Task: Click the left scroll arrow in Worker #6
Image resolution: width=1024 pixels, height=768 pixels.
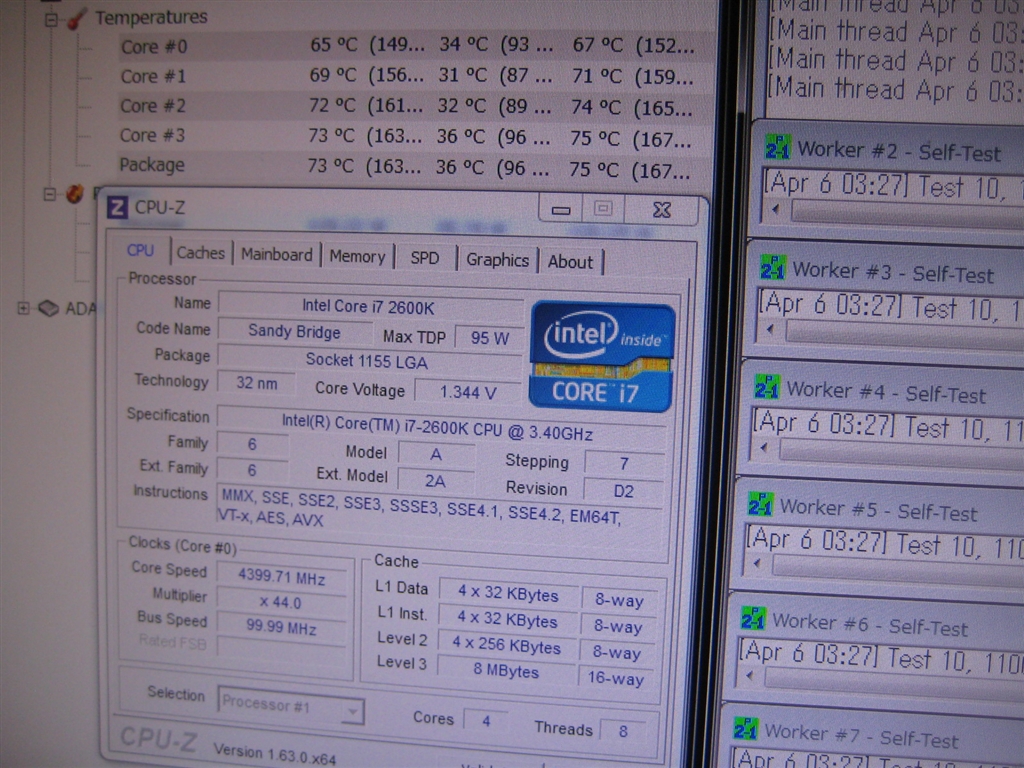Action: tap(749, 675)
